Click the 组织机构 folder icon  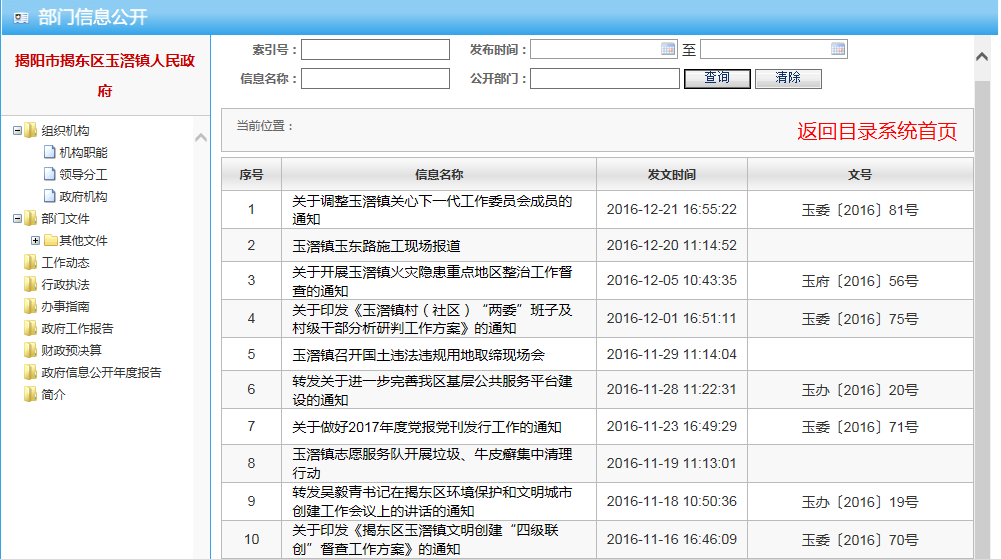coord(30,130)
